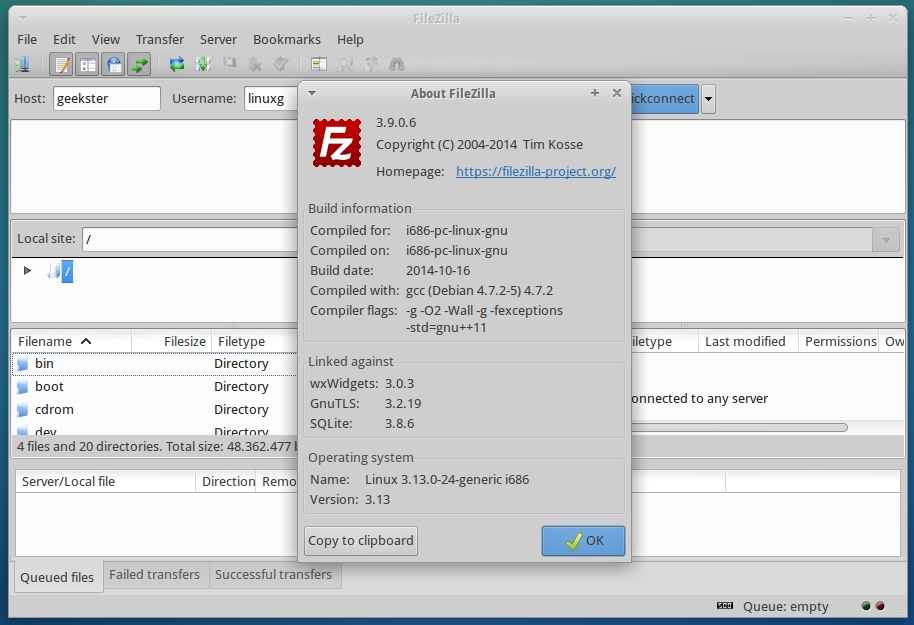Viewport: 914px width, 625px height.
Task: Click the root folder icon in local tree
Action: [54, 271]
